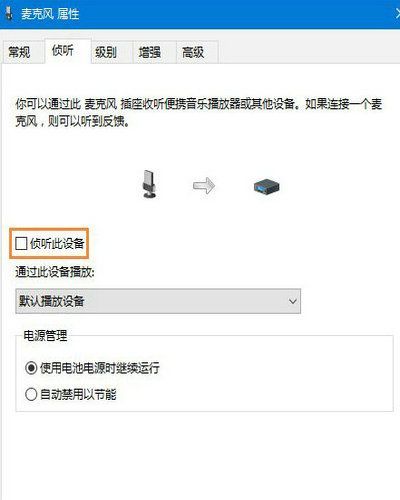Click the playback device speaker icon

tap(266, 186)
